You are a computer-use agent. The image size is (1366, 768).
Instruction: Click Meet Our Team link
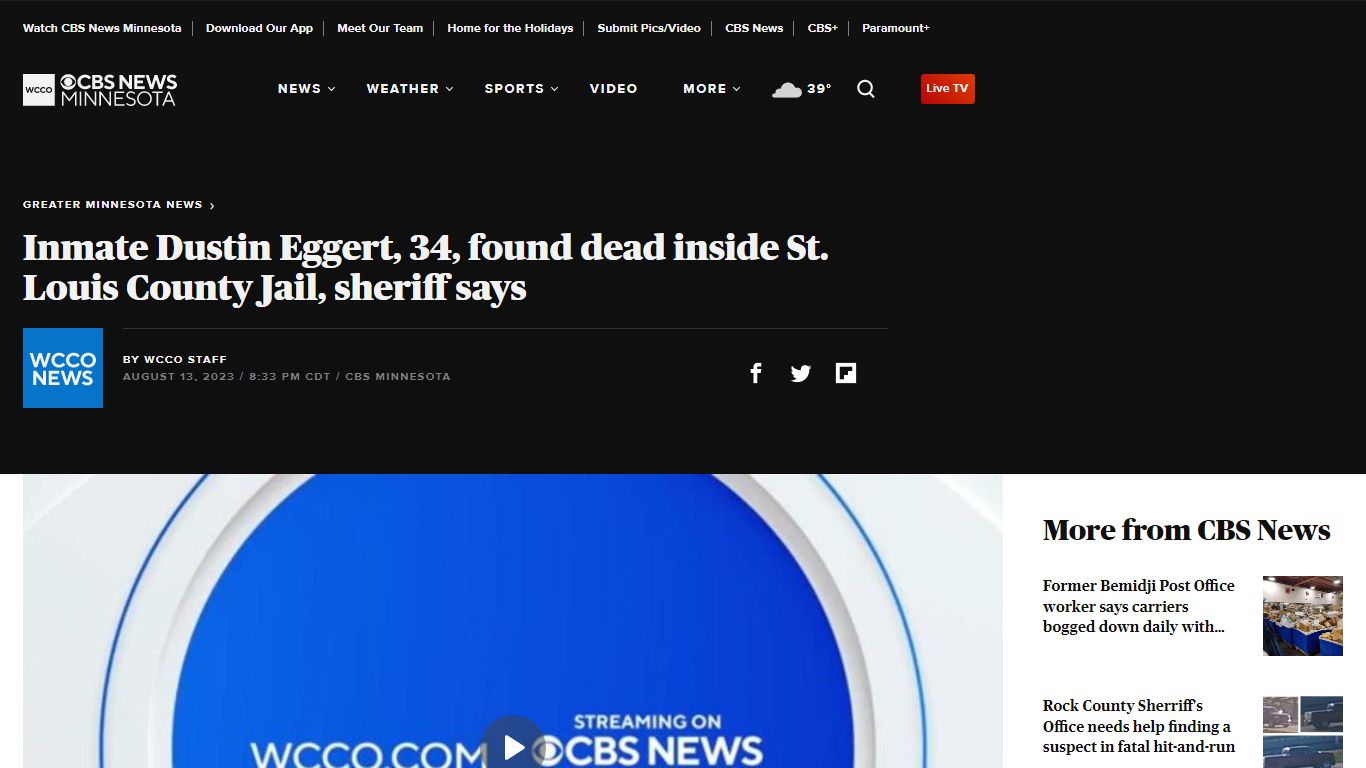(380, 28)
